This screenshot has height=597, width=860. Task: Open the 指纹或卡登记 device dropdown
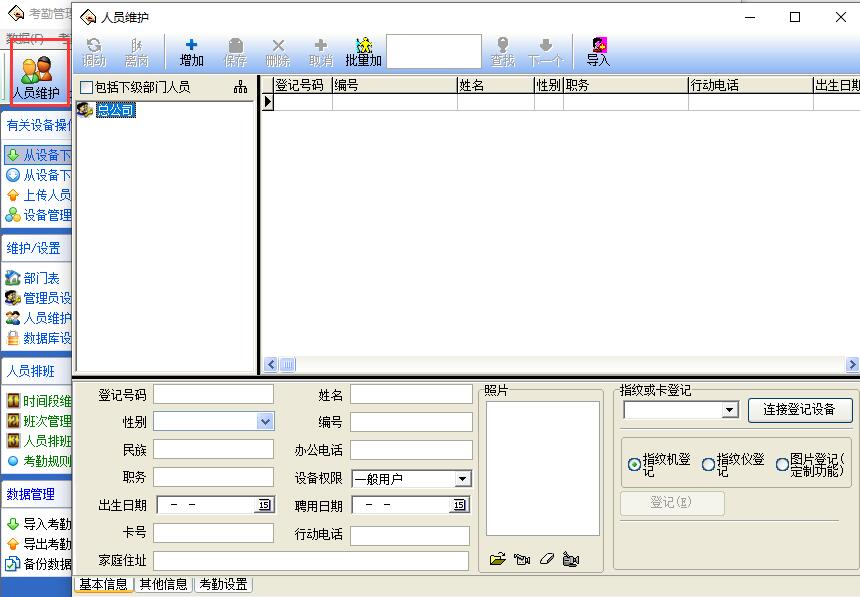(729, 410)
